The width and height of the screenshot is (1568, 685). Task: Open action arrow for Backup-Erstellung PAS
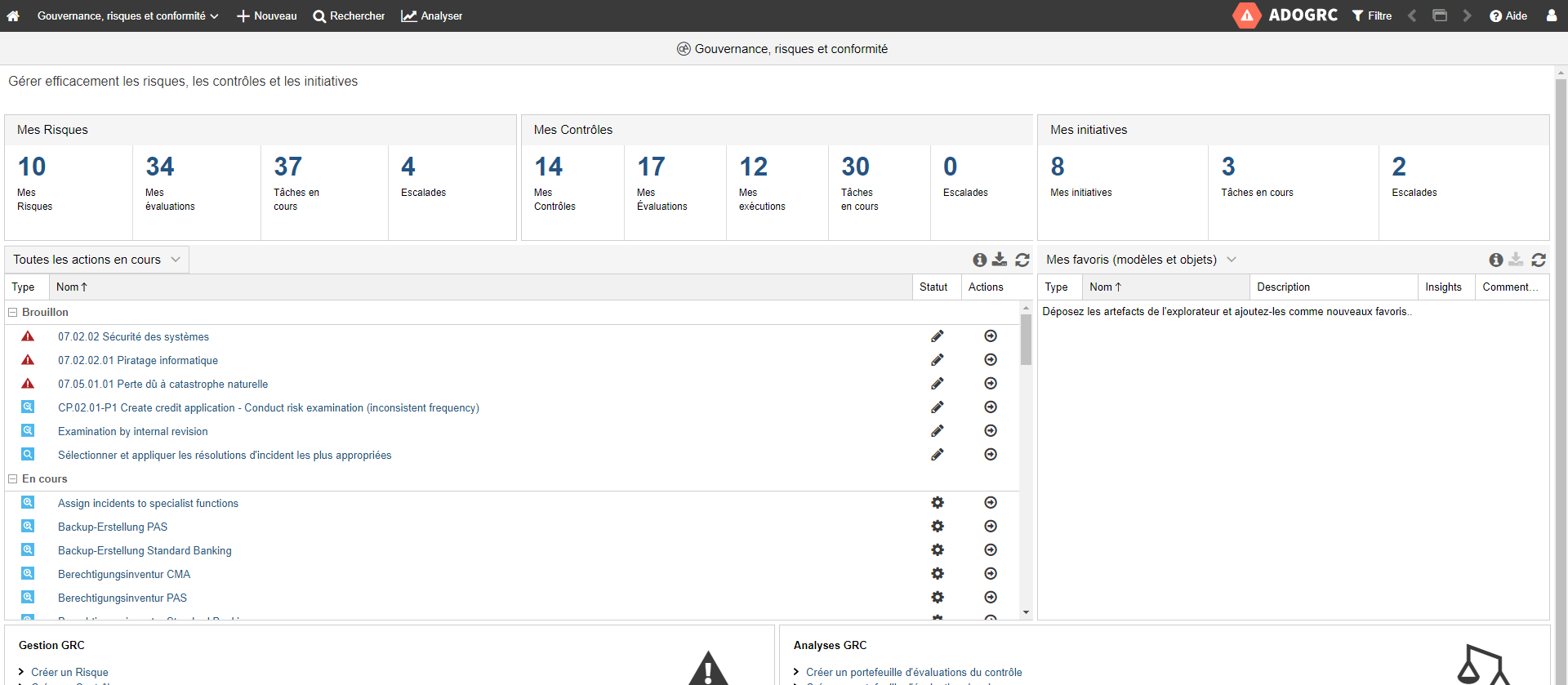point(991,527)
